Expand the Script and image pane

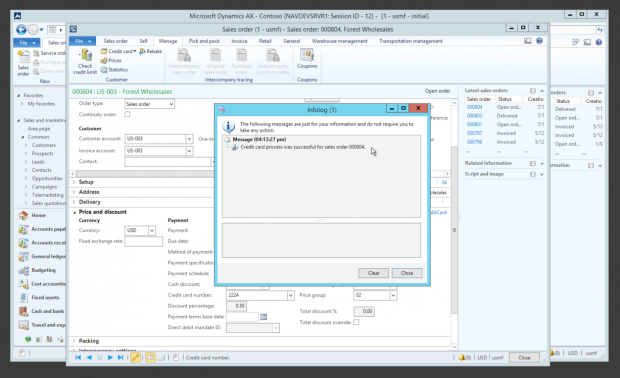point(542,174)
